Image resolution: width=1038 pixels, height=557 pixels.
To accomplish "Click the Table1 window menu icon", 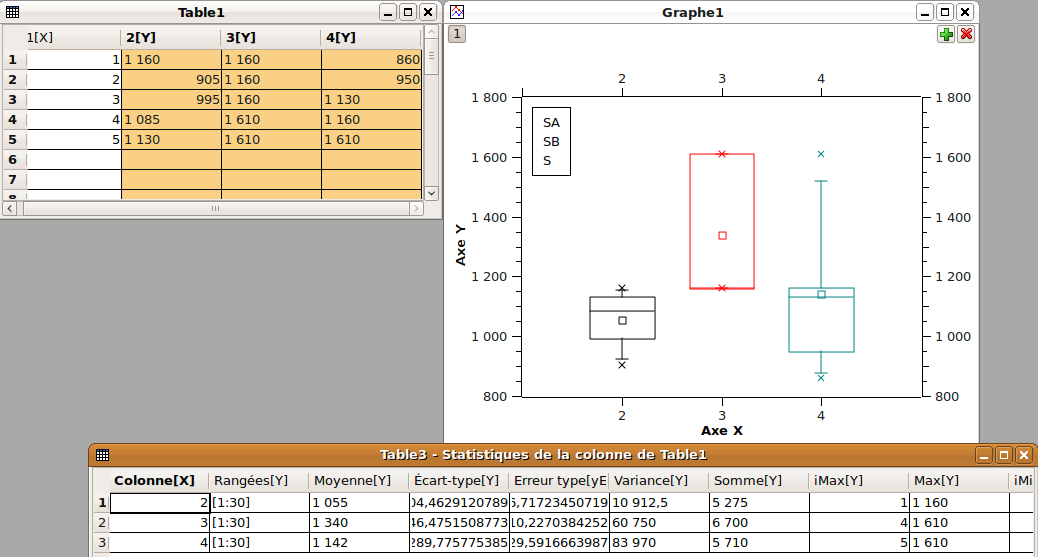I will pos(12,12).
